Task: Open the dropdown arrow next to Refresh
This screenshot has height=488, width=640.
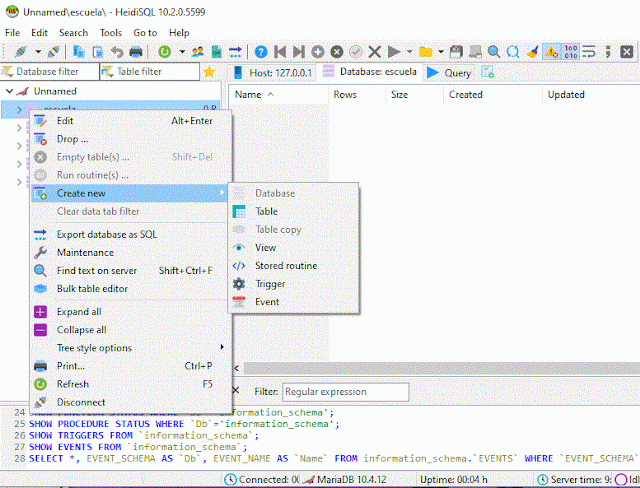Action: coord(182,52)
